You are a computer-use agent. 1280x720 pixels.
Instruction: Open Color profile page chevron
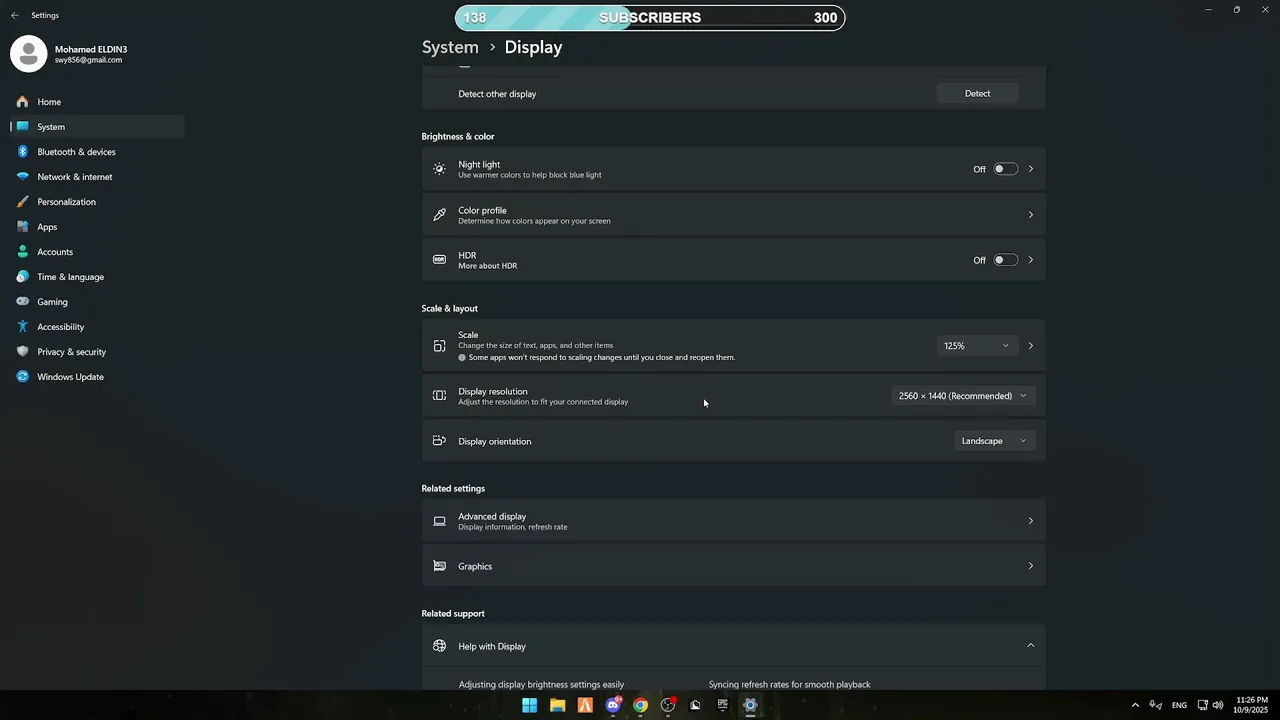(x=1031, y=215)
